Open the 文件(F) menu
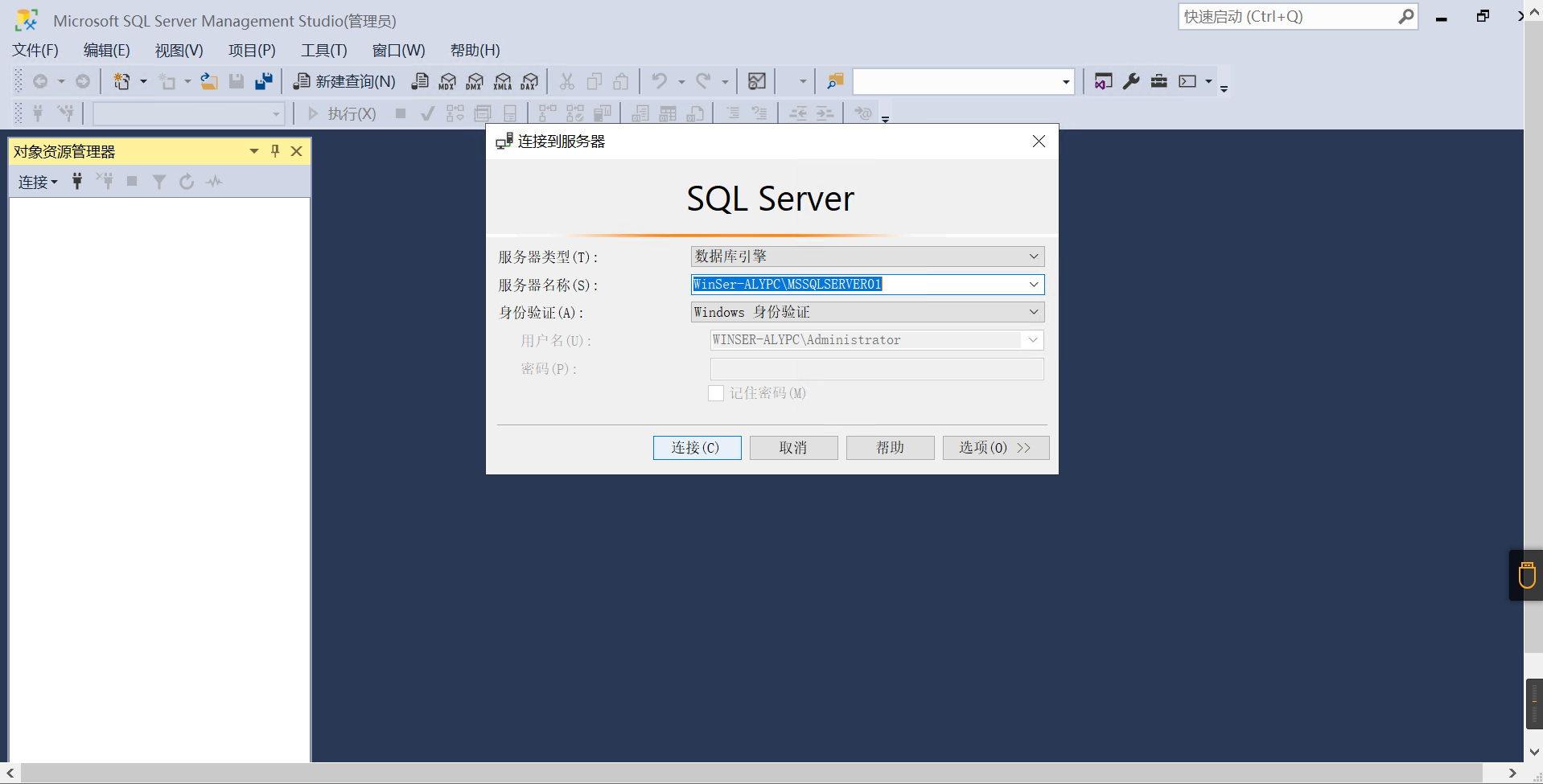 click(x=35, y=51)
